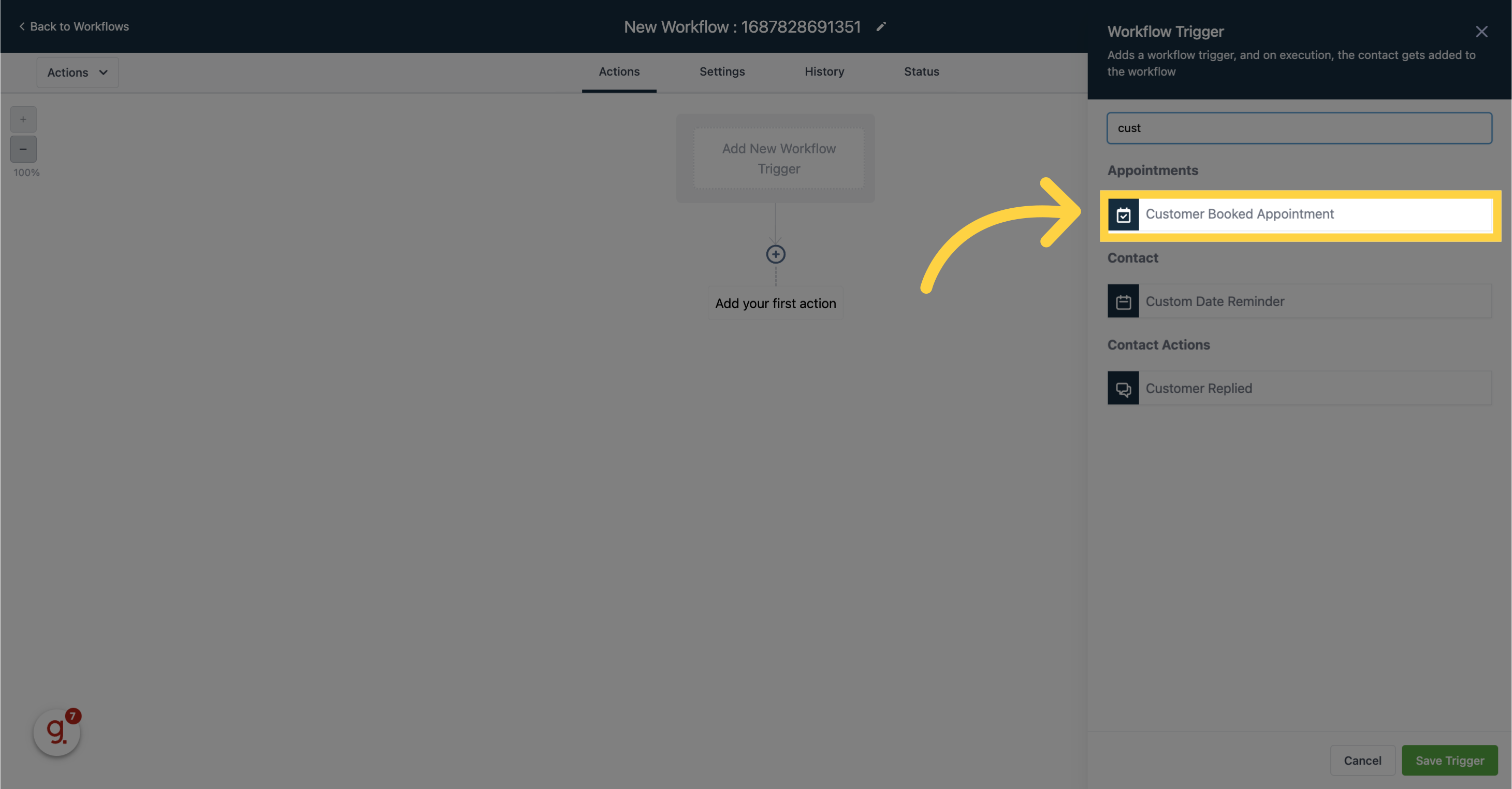Image resolution: width=1512 pixels, height=789 pixels.
Task: Switch to the Actions tab
Action: (x=619, y=71)
